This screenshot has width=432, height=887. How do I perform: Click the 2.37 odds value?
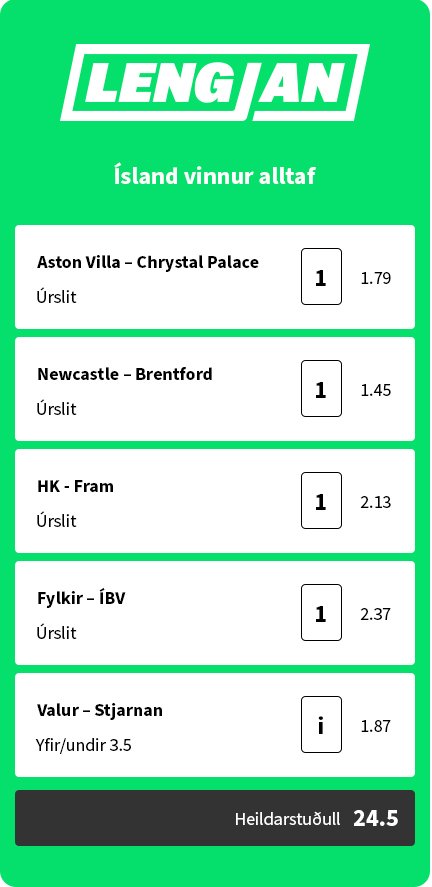375,614
